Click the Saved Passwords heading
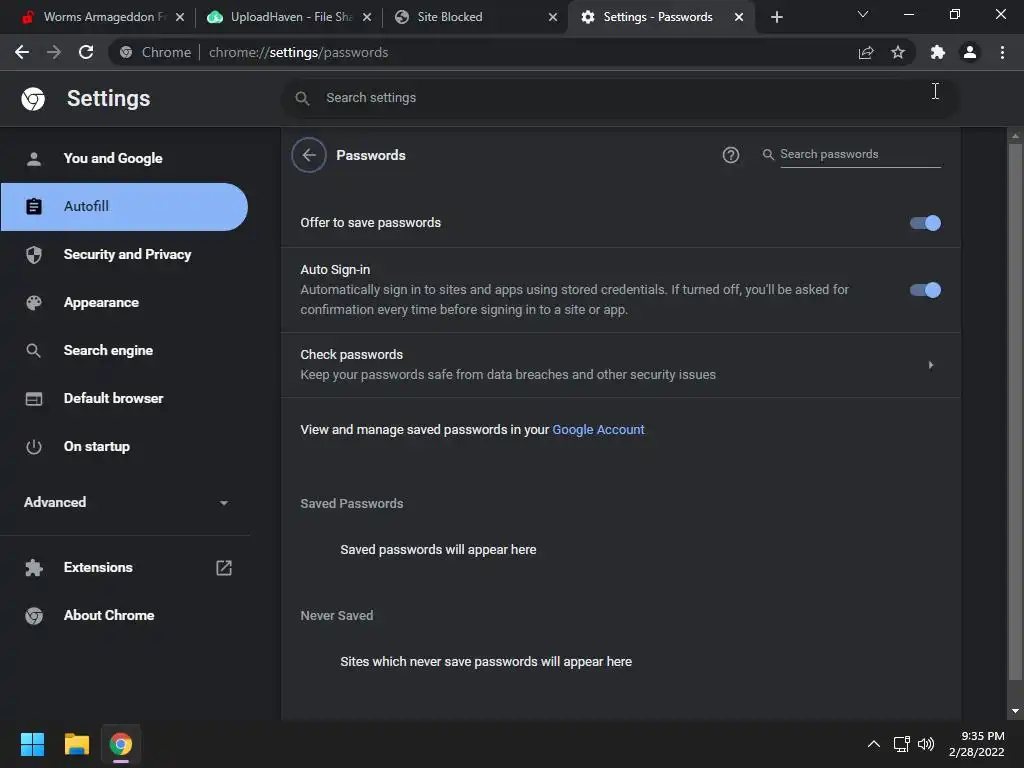The image size is (1024, 768). click(x=351, y=504)
